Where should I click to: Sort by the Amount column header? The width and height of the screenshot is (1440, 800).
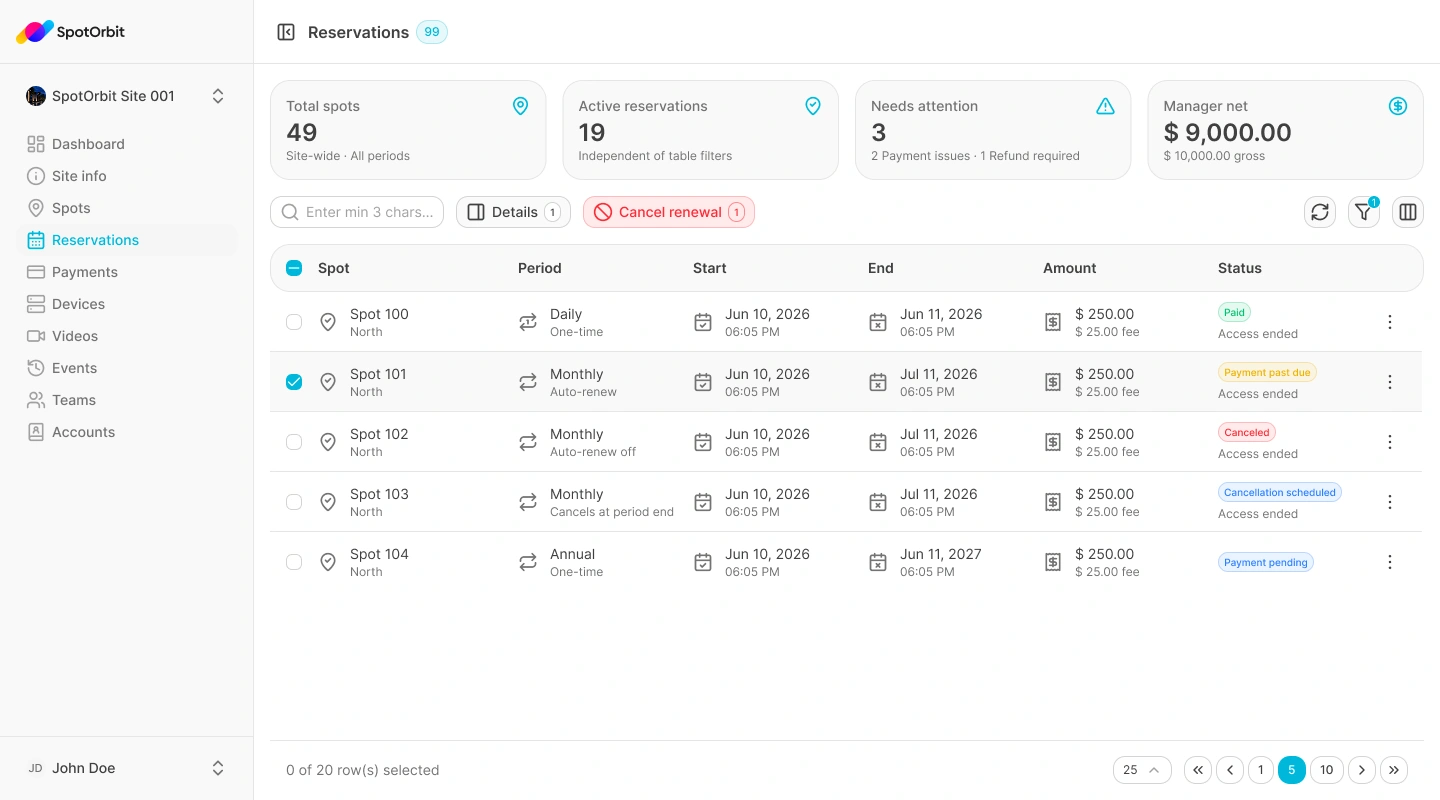click(1069, 268)
